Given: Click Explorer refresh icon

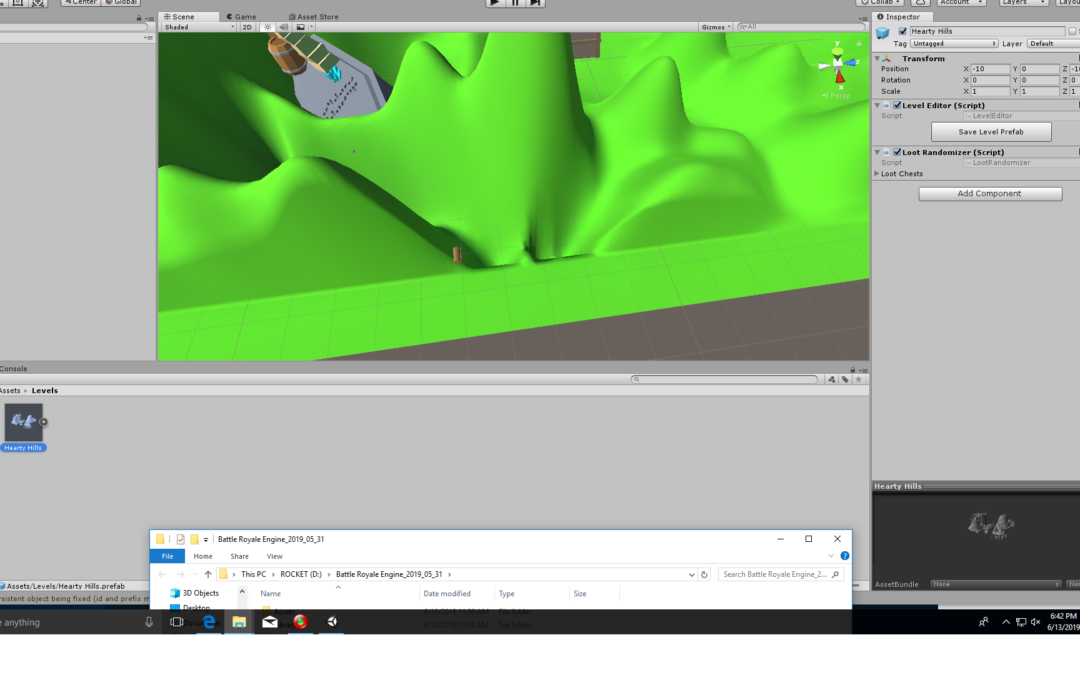Looking at the screenshot, I should (704, 574).
